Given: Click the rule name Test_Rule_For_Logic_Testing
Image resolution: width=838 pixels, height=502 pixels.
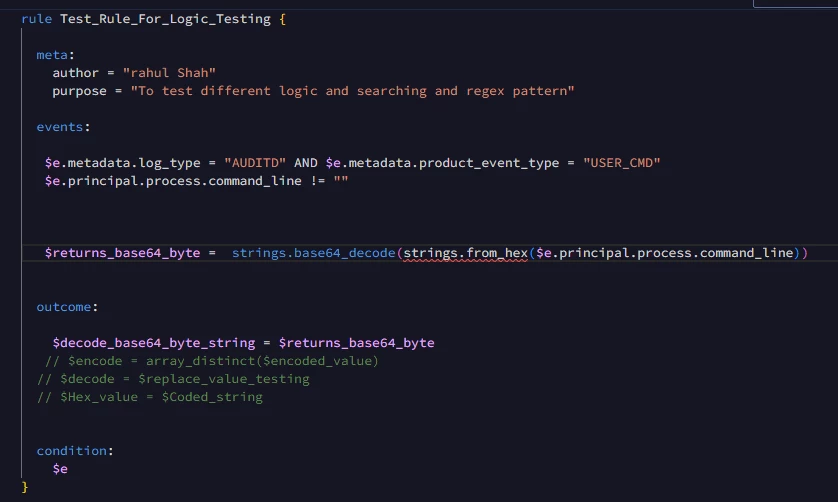Looking at the screenshot, I should [165, 19].
